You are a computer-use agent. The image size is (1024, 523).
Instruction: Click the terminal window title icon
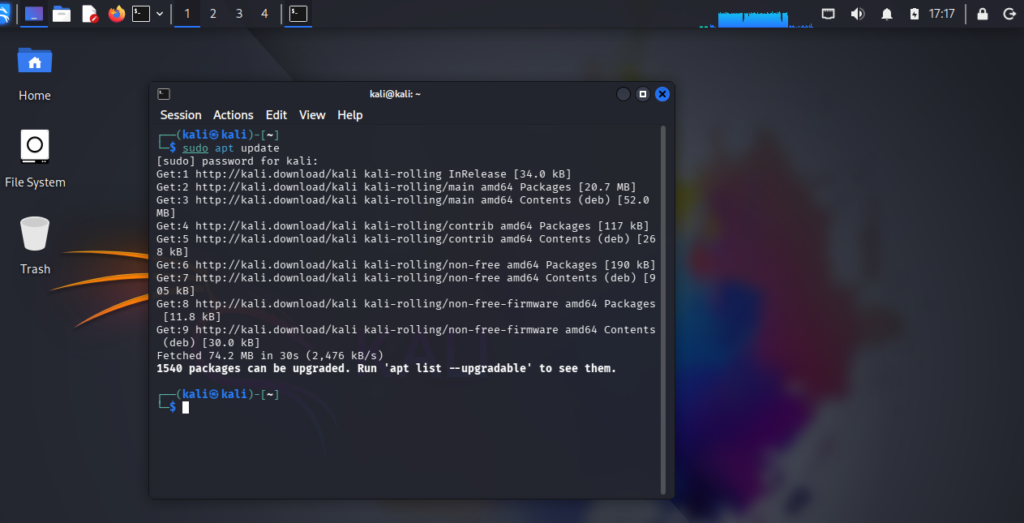[163, 94]
